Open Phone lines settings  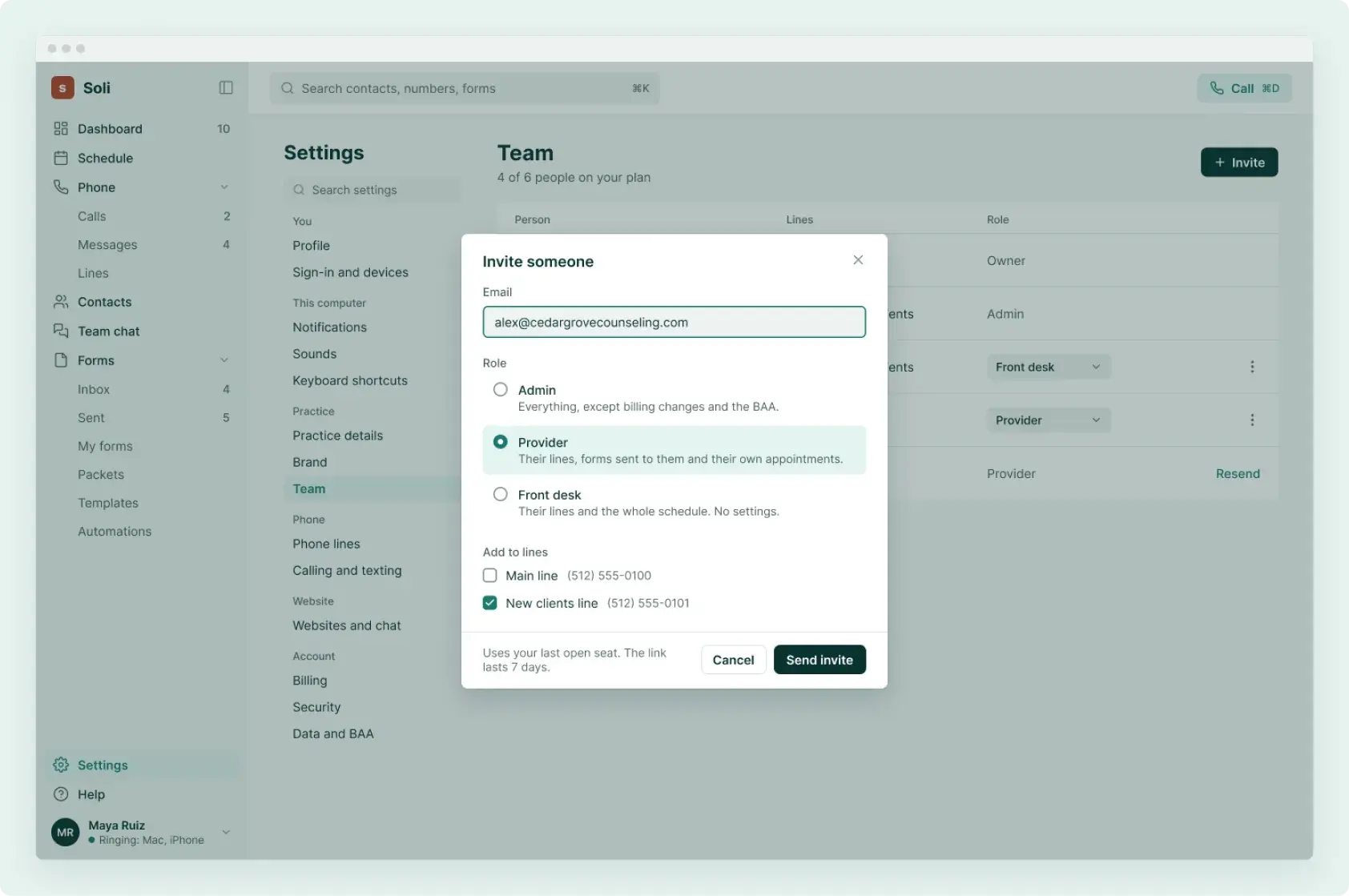[327, 544]
